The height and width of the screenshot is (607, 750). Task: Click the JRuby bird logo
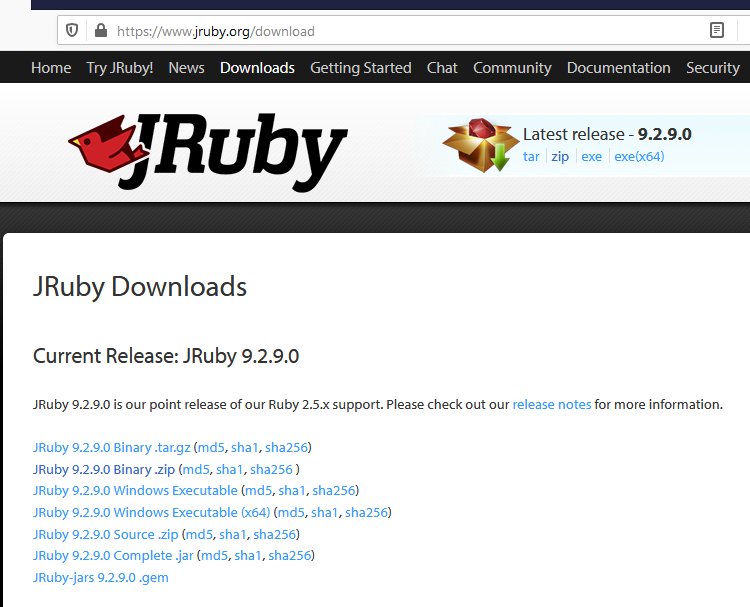tap(208, 152)
